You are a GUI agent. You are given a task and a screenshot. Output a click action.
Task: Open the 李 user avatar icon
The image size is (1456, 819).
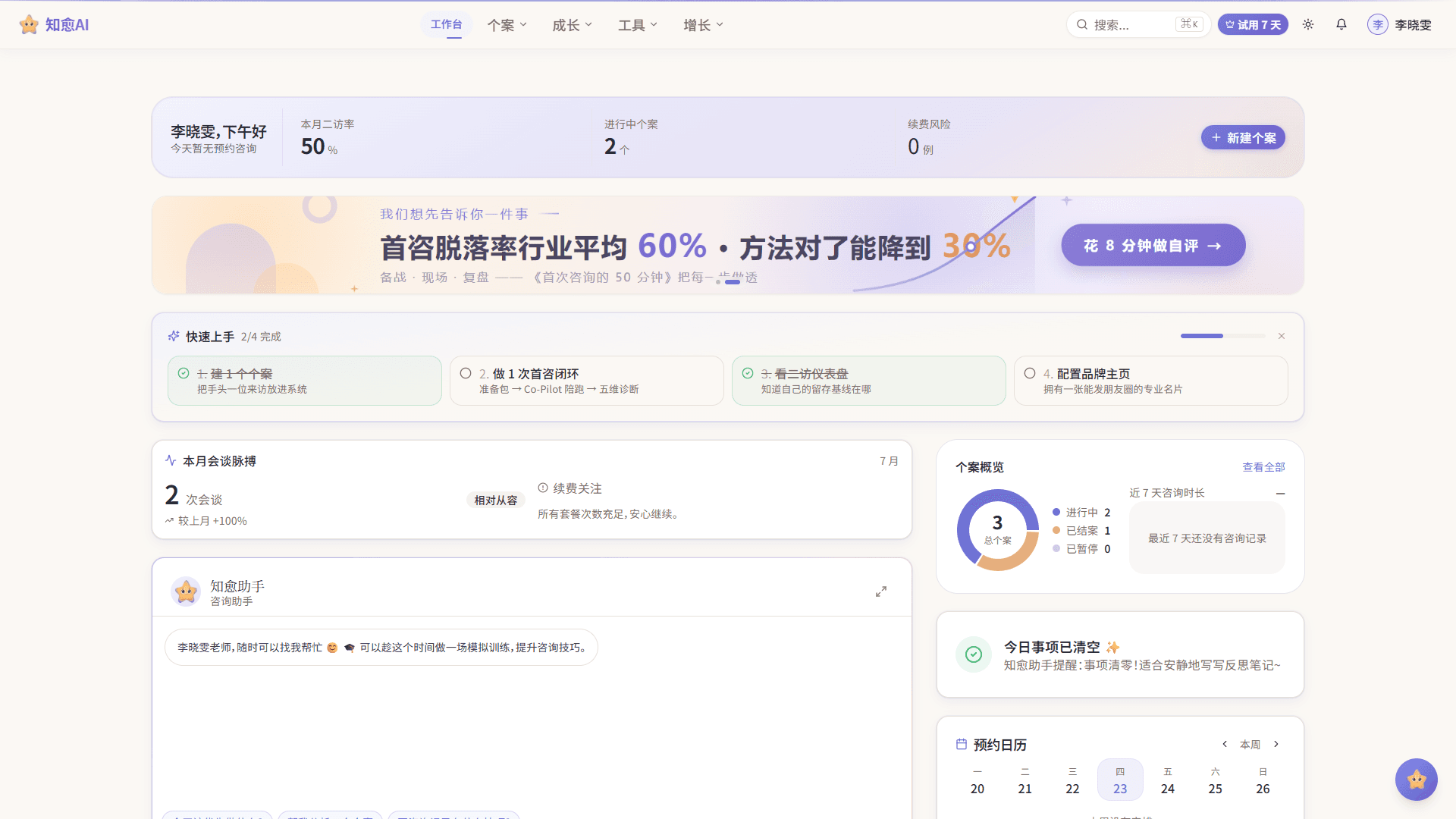click(x=1378, y=24)
